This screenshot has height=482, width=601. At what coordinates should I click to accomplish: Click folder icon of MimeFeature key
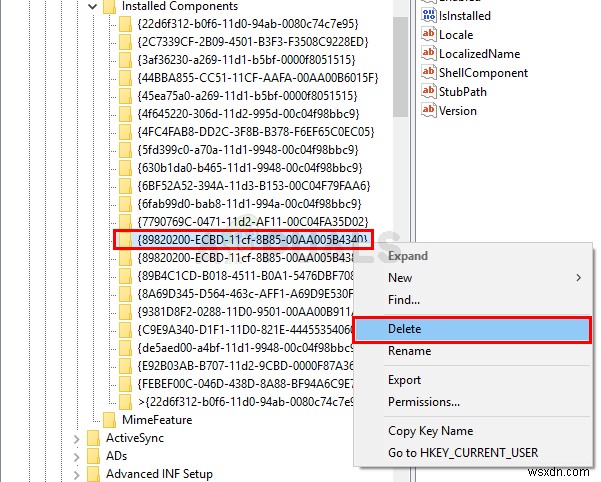pos(109,420)
